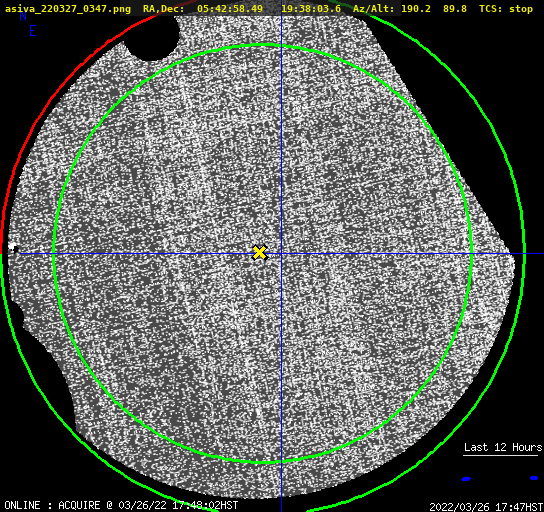Click the Az/Alt label
Screen dimensions: 544x512
374,9
